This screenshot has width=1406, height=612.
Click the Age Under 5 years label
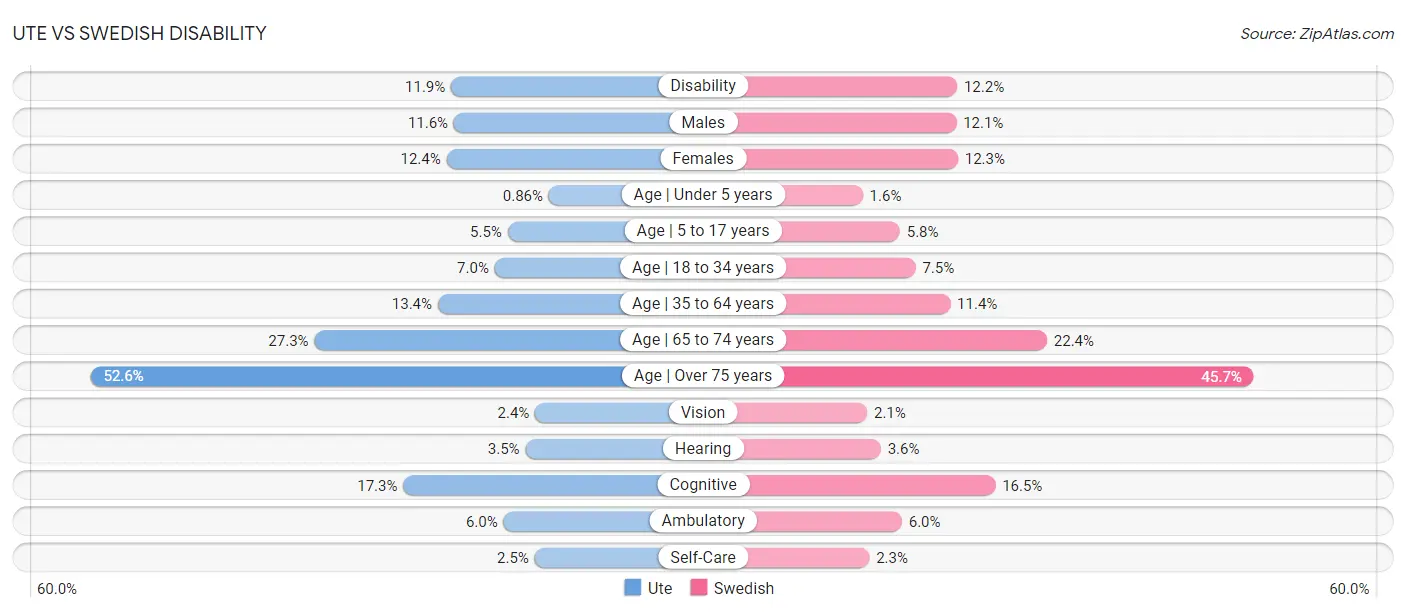point(703,195)
